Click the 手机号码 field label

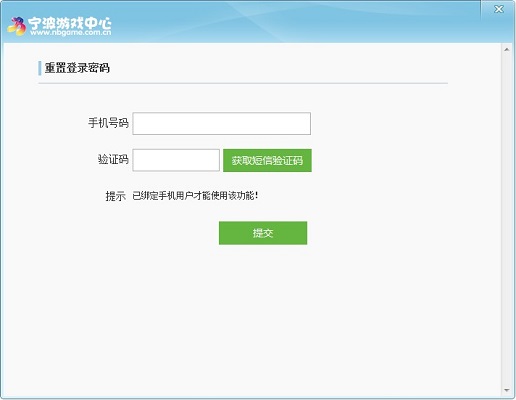[x=108, y=123]
